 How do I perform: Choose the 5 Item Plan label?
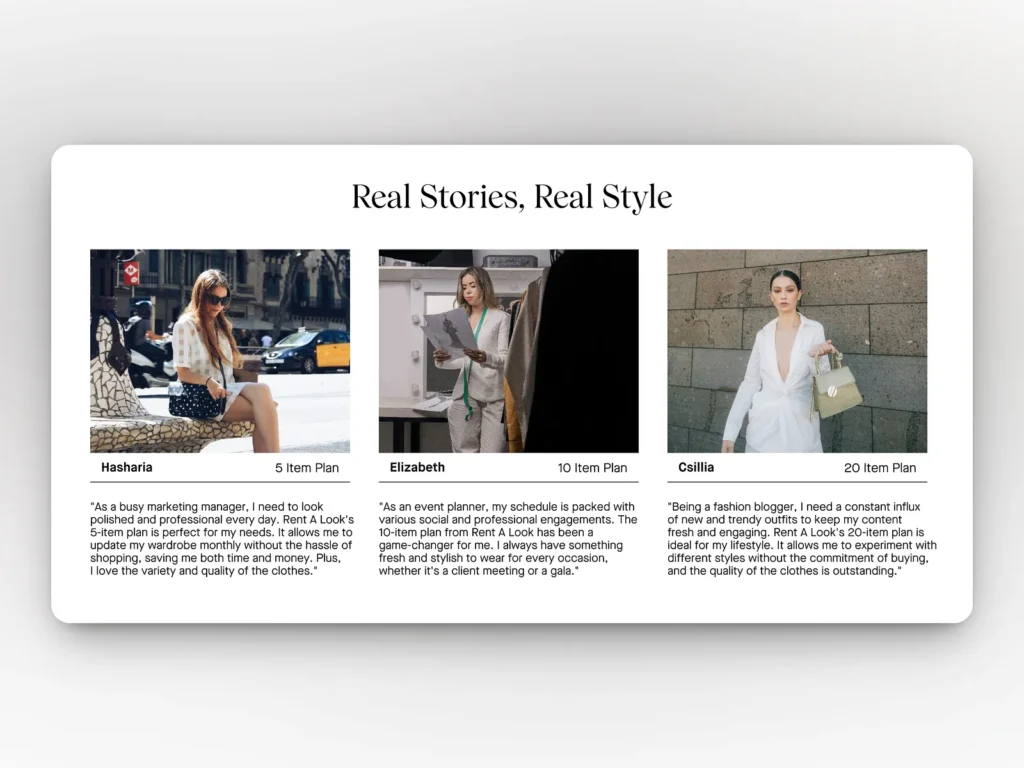(x=307, y=468)
